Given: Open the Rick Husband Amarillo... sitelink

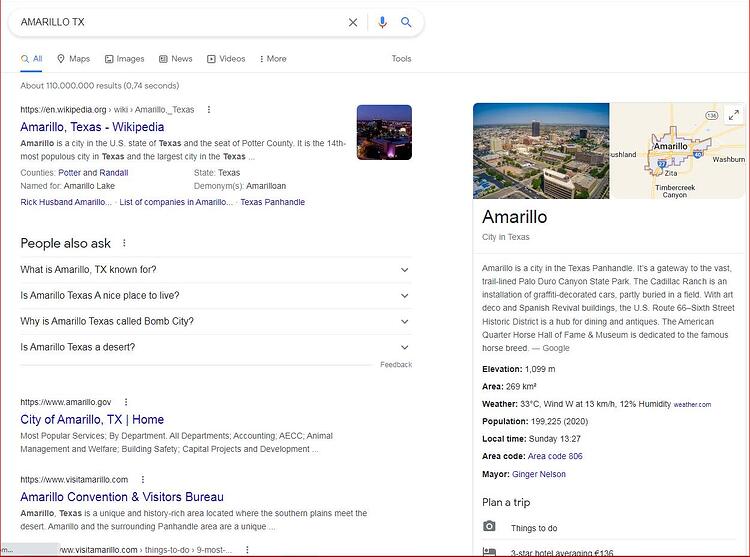Looking at the screenshot, I should coord(66,202).
